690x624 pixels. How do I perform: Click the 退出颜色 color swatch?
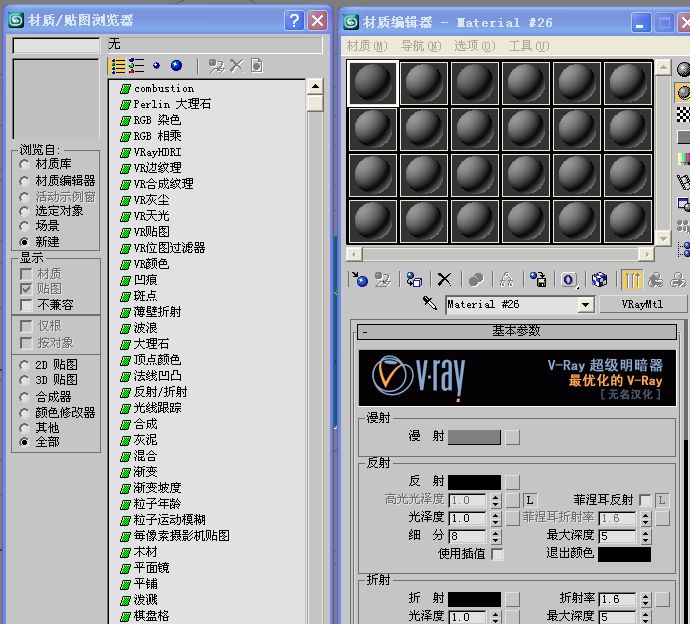pyautogui.click(x=624, y=554)
